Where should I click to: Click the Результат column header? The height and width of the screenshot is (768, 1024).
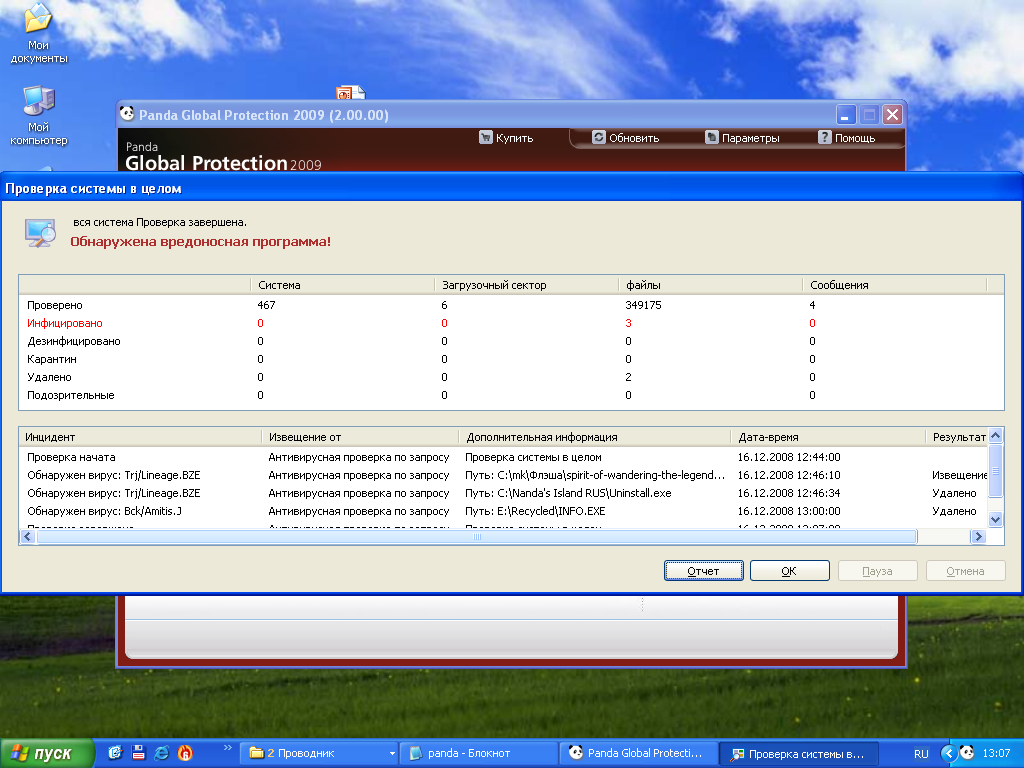957,437
